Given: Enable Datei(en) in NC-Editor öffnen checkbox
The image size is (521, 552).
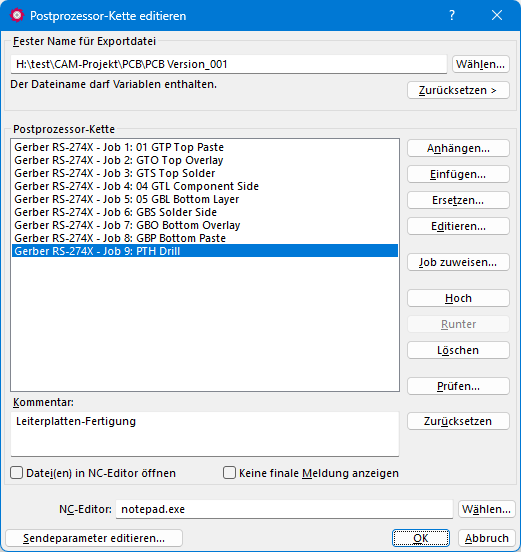Looking at the screenshot, I should (x=17, y=473).
